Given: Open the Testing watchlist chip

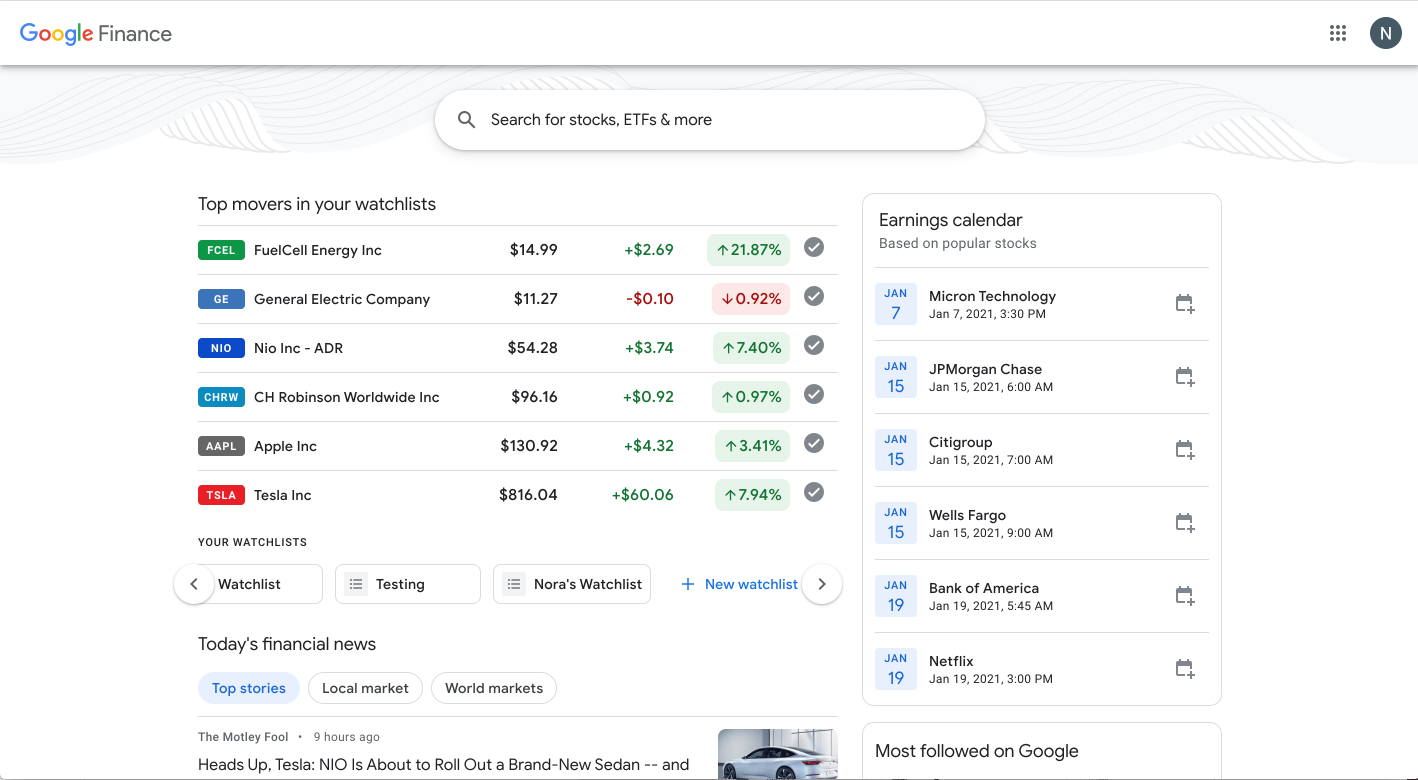Looking at the screenshot, I should pos(408,584).
